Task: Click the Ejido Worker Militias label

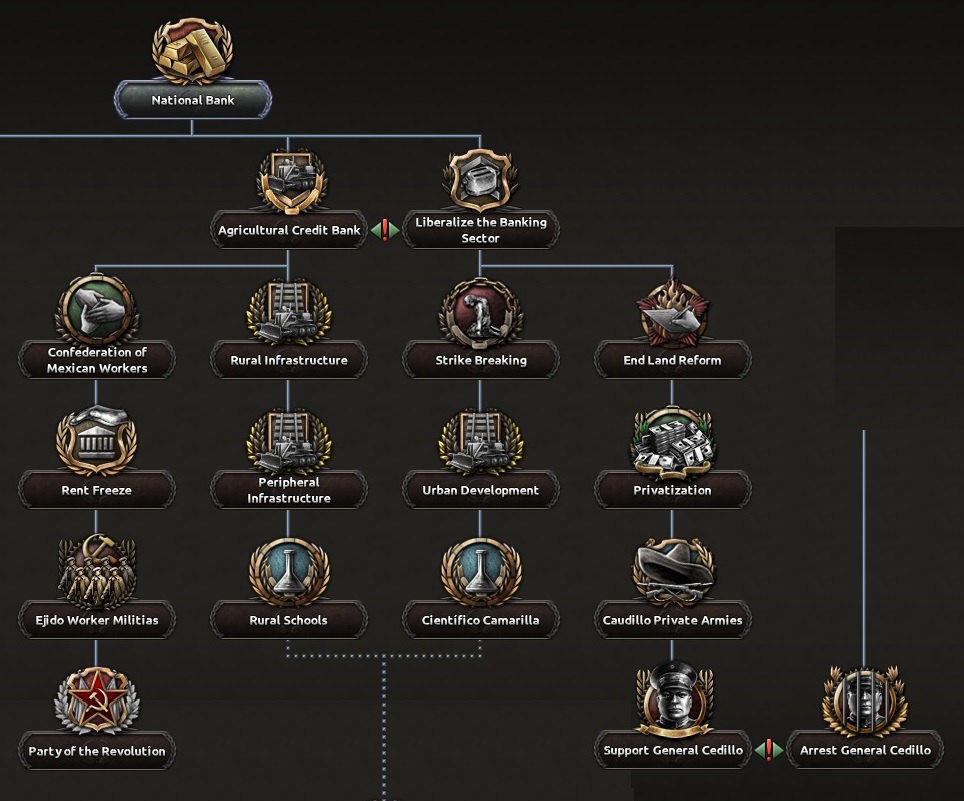Action: (96, 620)
